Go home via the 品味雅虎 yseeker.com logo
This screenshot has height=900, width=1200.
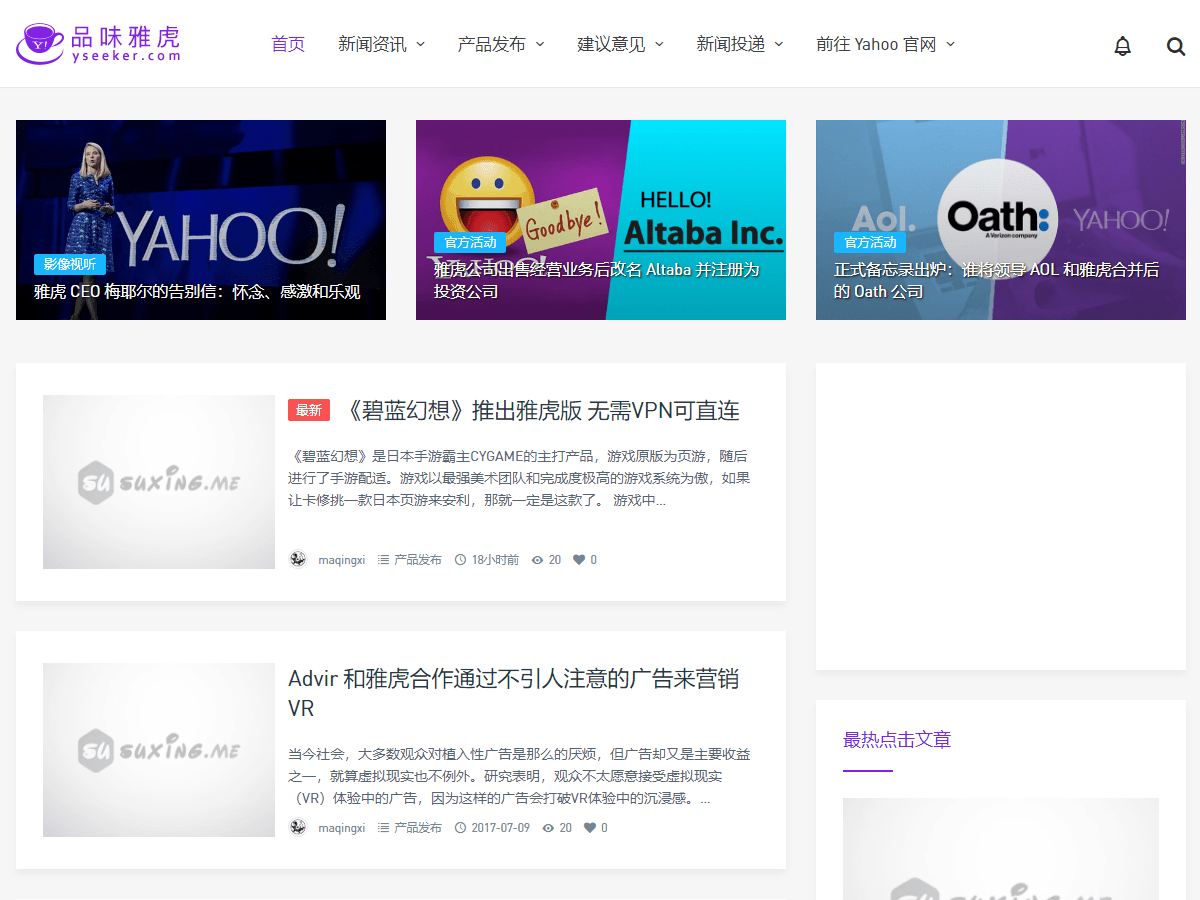[x=98, y=44]
